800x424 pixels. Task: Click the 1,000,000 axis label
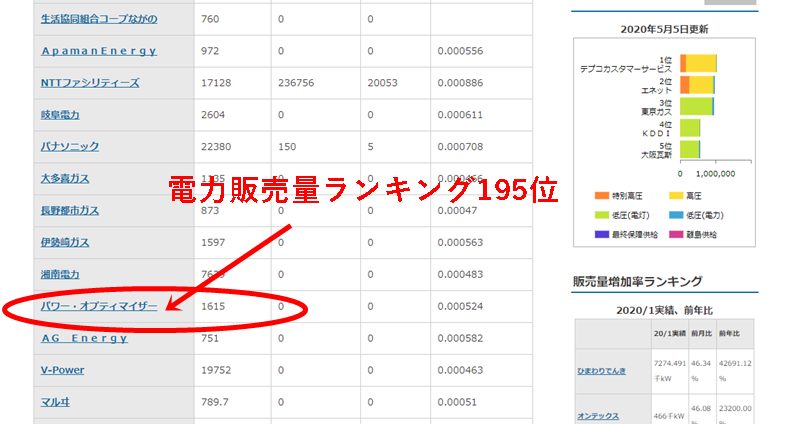(715, 173)
